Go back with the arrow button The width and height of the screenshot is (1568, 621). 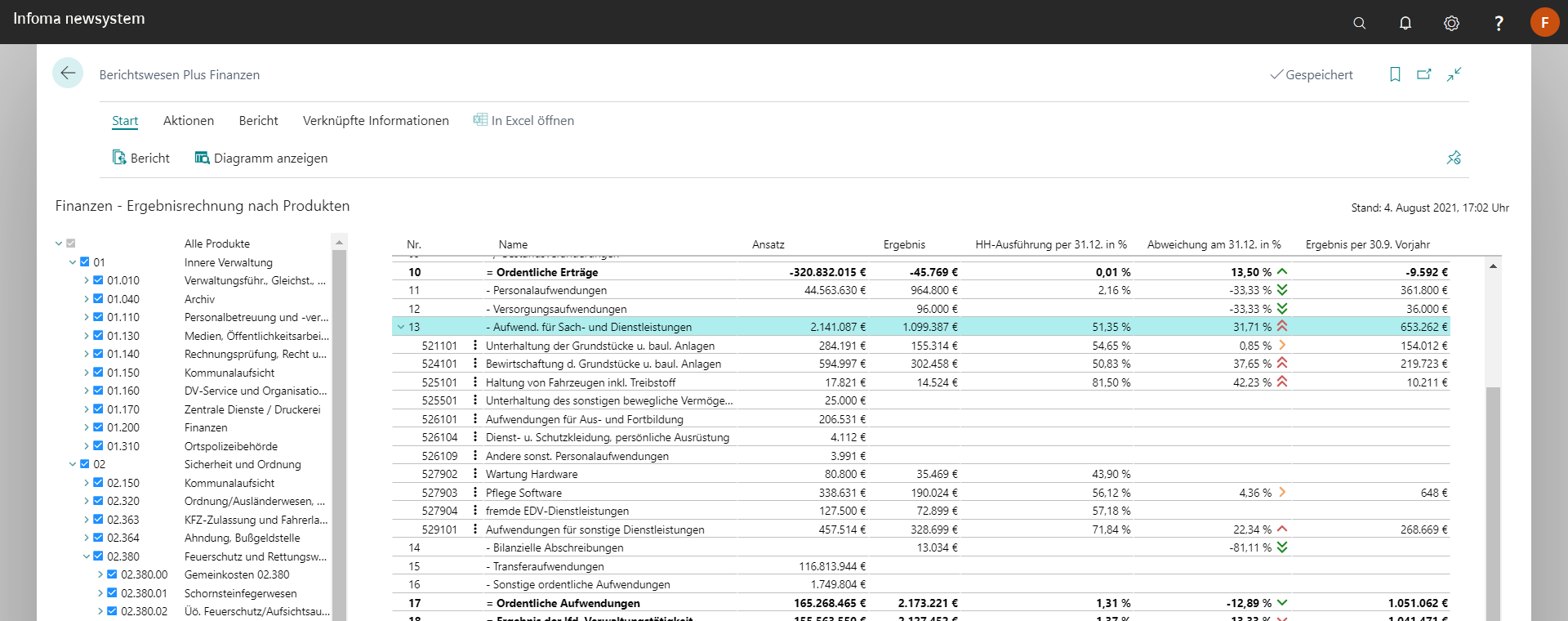coord(68,74)
